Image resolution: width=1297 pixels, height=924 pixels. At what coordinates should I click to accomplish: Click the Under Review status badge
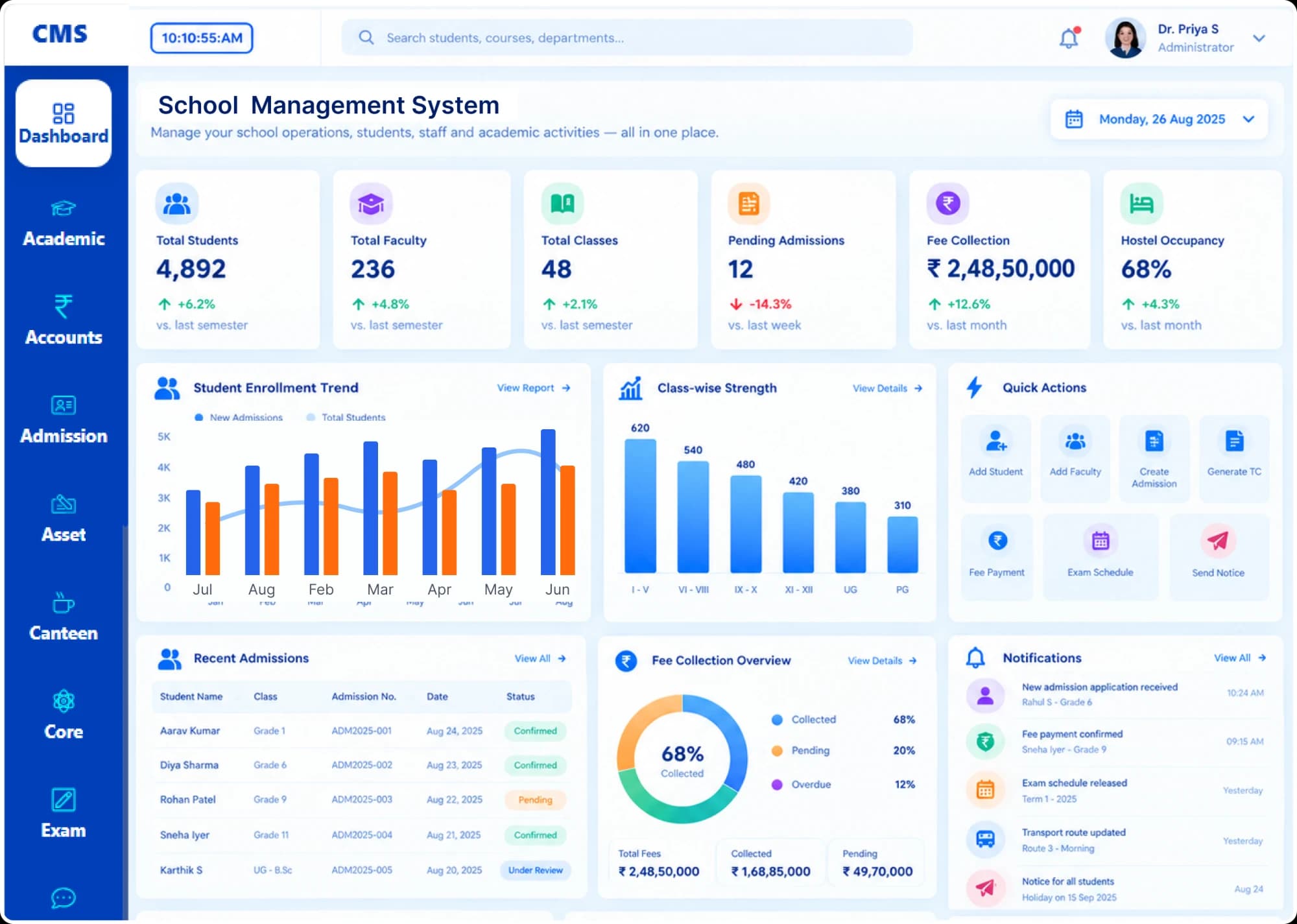(535, 870)
